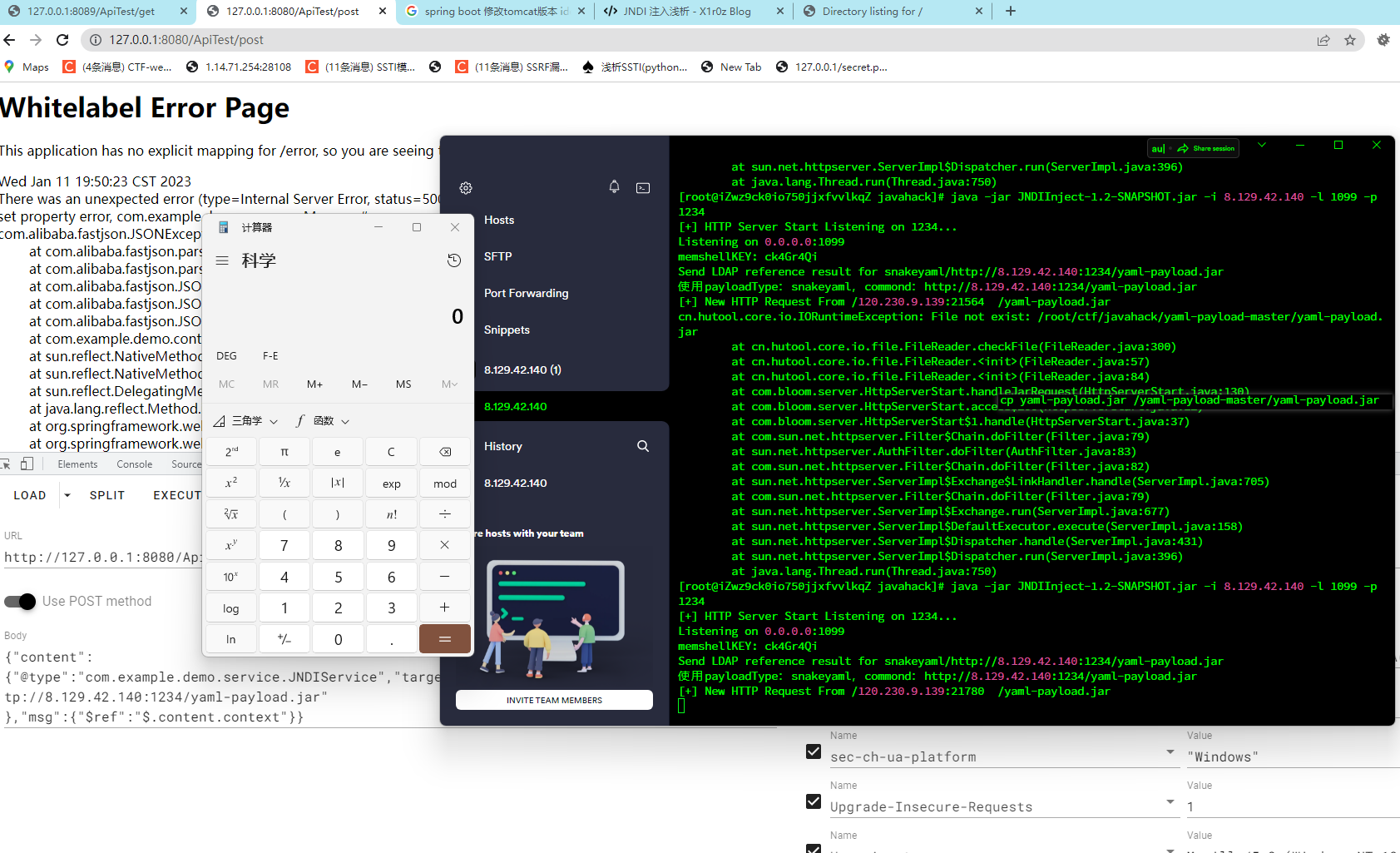1400x853 pixels.
Task: Click INVITE TEAM MEMBERS button
Action: pyautogui.click(x=554, y=700)
